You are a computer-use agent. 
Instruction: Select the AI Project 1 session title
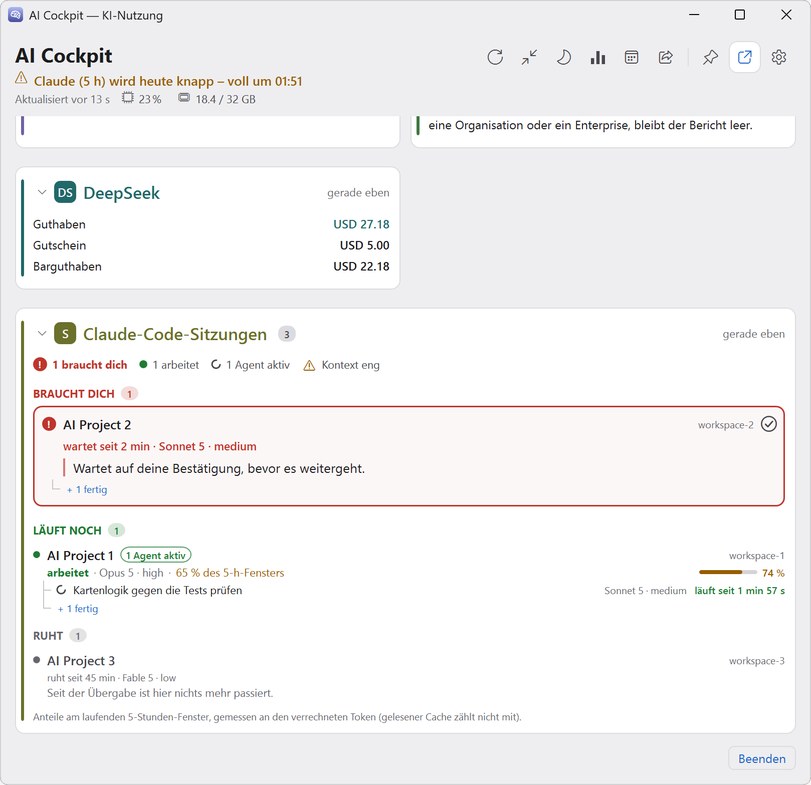click(80, 555)
